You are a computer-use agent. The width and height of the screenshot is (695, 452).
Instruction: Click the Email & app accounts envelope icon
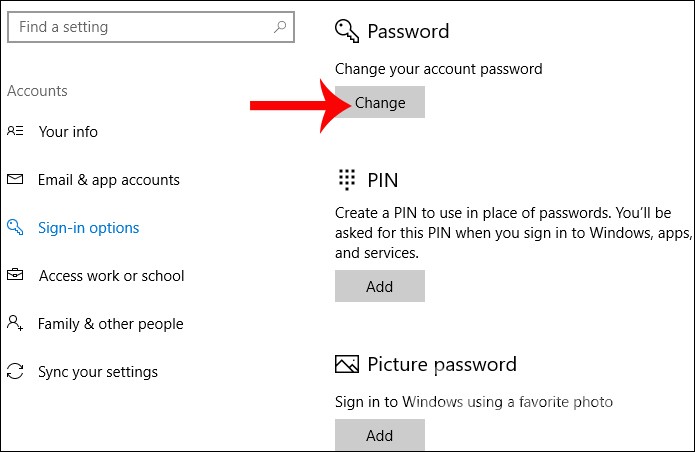point(15,180)
